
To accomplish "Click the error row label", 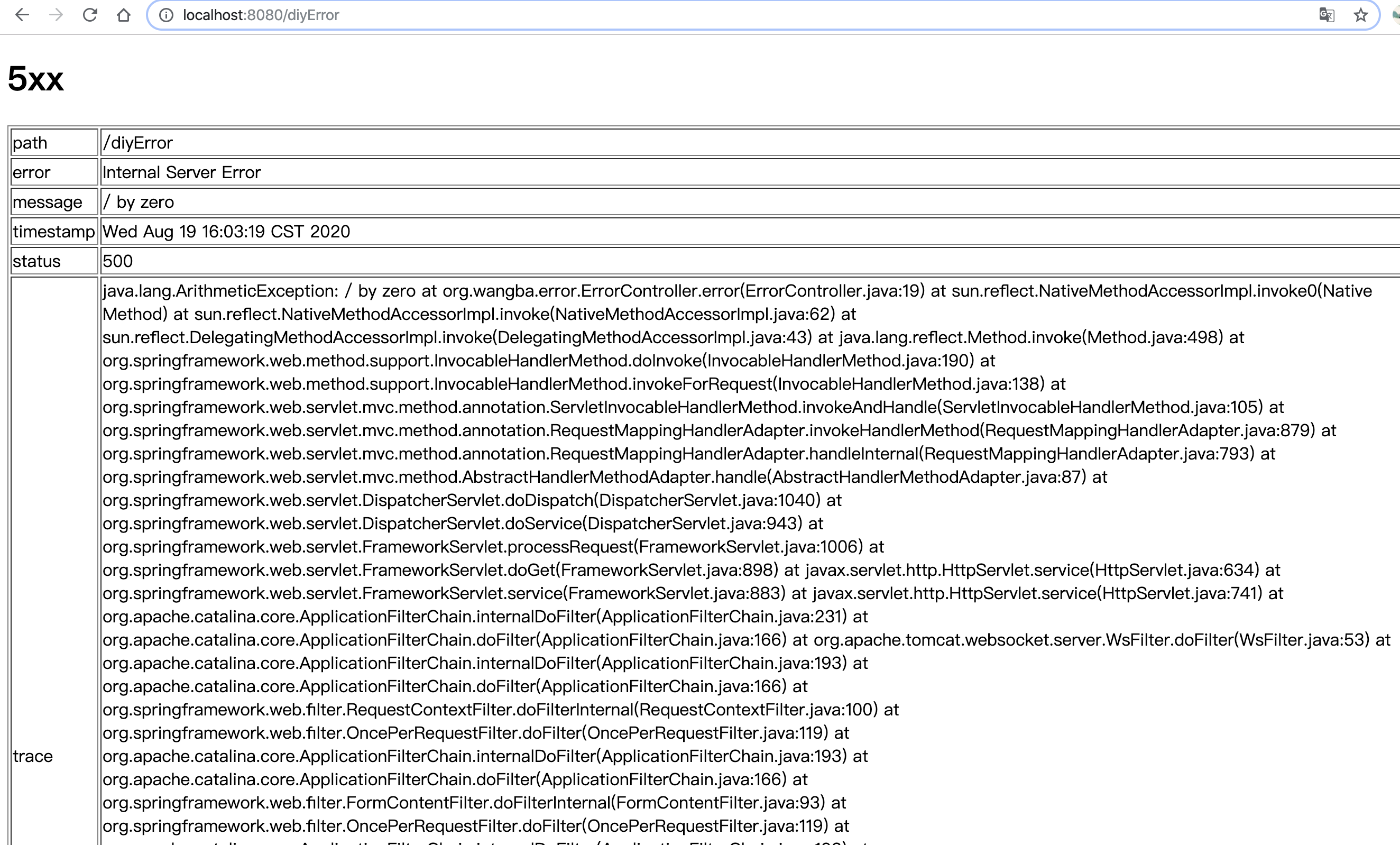I will (x=32, y=172).
